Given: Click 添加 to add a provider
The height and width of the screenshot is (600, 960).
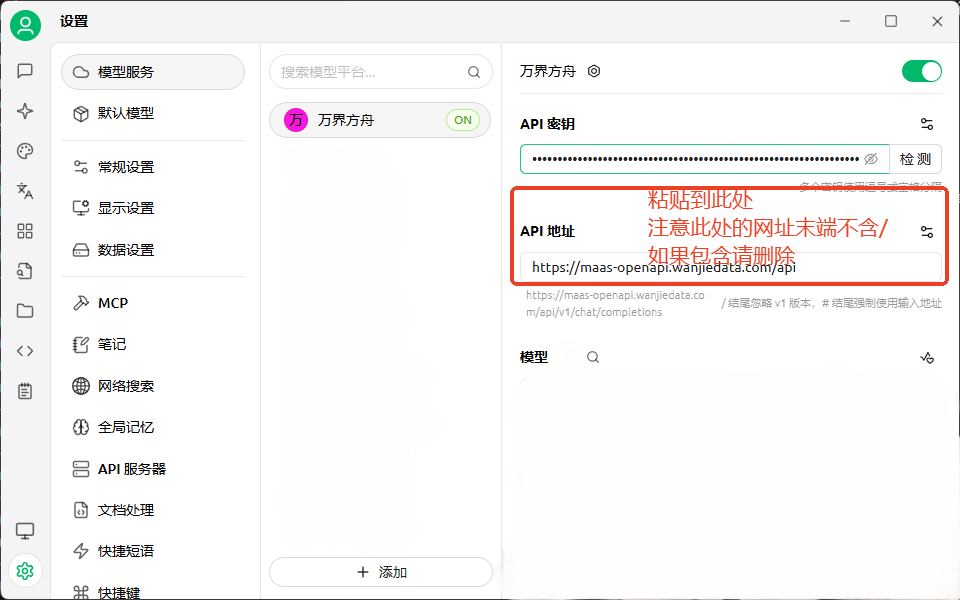Looking at the screenshot, I should coord(381,572).
